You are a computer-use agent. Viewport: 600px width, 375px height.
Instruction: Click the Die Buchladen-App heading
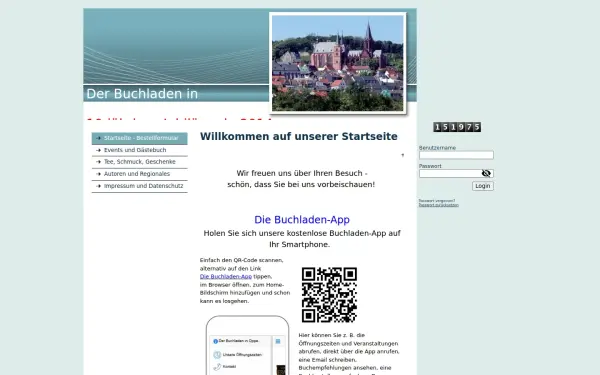pyautogui.click(x=302, y=220)
